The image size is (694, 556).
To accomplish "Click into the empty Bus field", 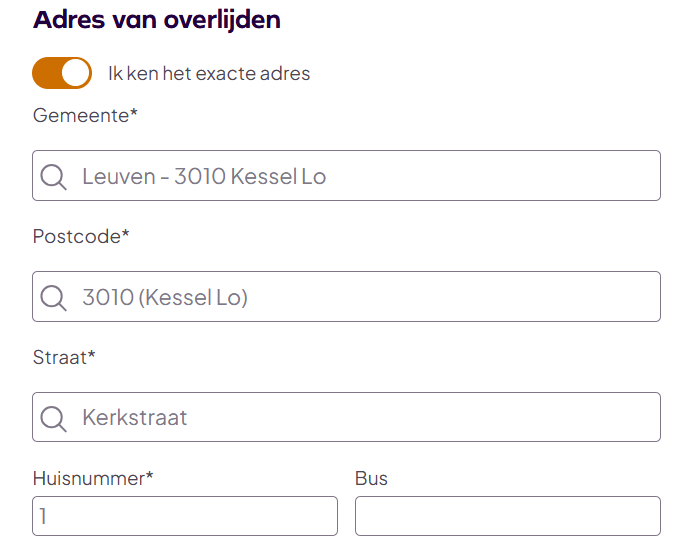I will pyautogui.click(x=507, y=516).
